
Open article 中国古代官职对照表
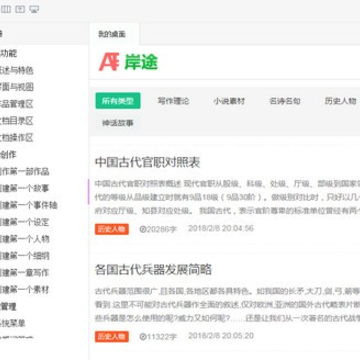[148, 162]
